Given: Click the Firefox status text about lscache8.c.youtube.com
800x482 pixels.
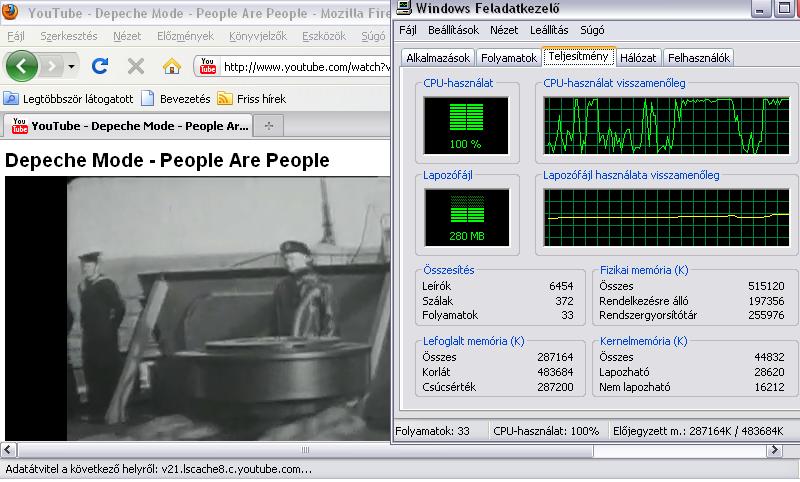Looking at the screenshot, I should (x=159, y=469).
